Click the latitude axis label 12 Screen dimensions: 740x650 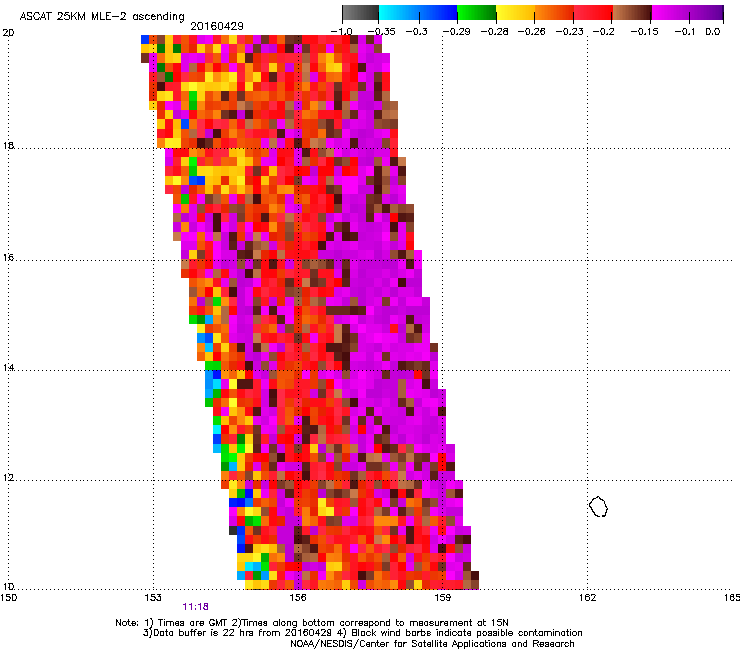click(x=8, y=478)
